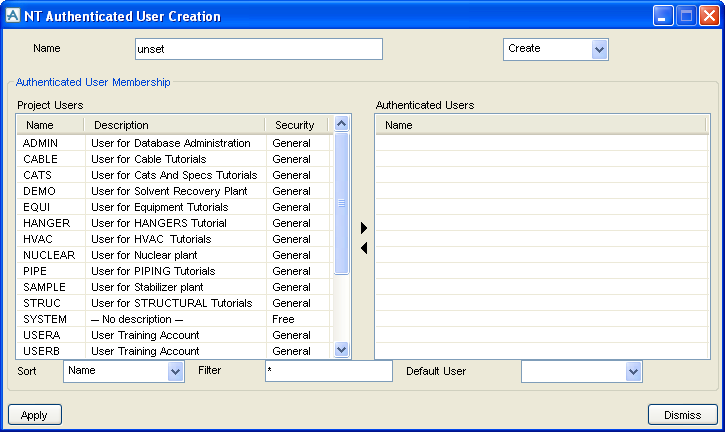
Task: Click 'User for PIPING Tutorials' description
Action: click(153, 271)
